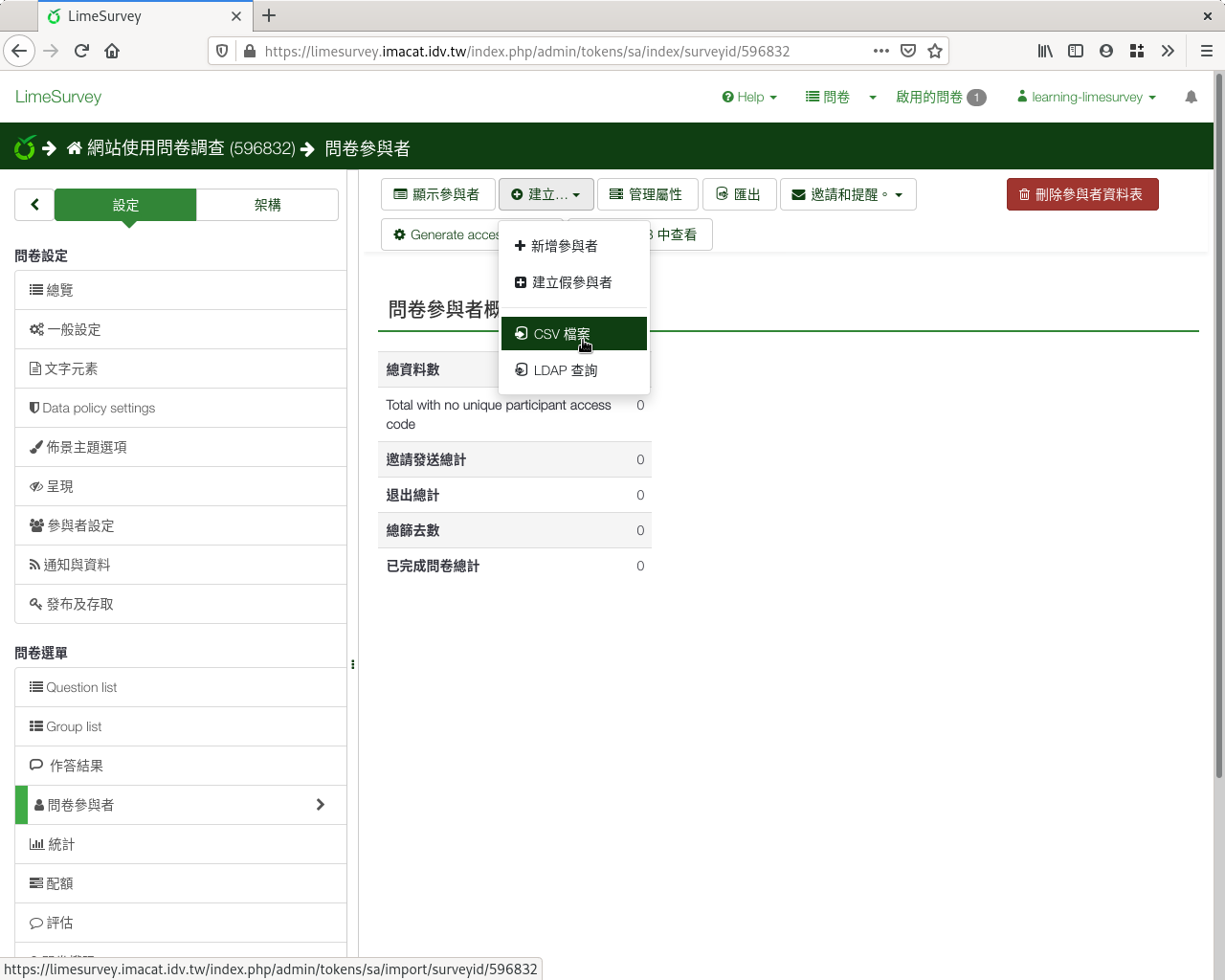Click the 匯出 export button
The image size is (1225, 980).
coord(739,194)
